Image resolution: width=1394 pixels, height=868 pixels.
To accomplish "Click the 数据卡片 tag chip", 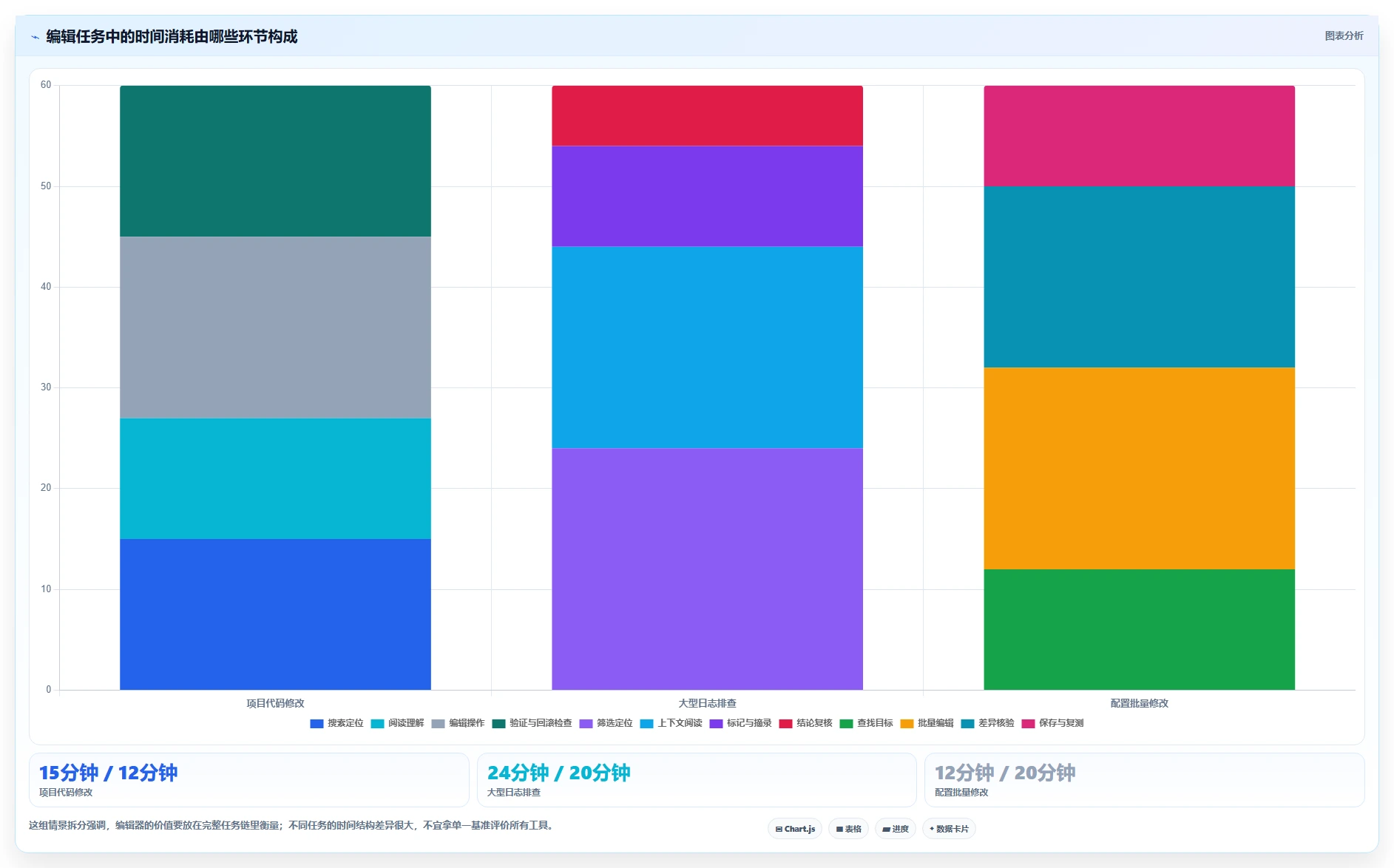I will pyautogui.click(x=949, y=829).
